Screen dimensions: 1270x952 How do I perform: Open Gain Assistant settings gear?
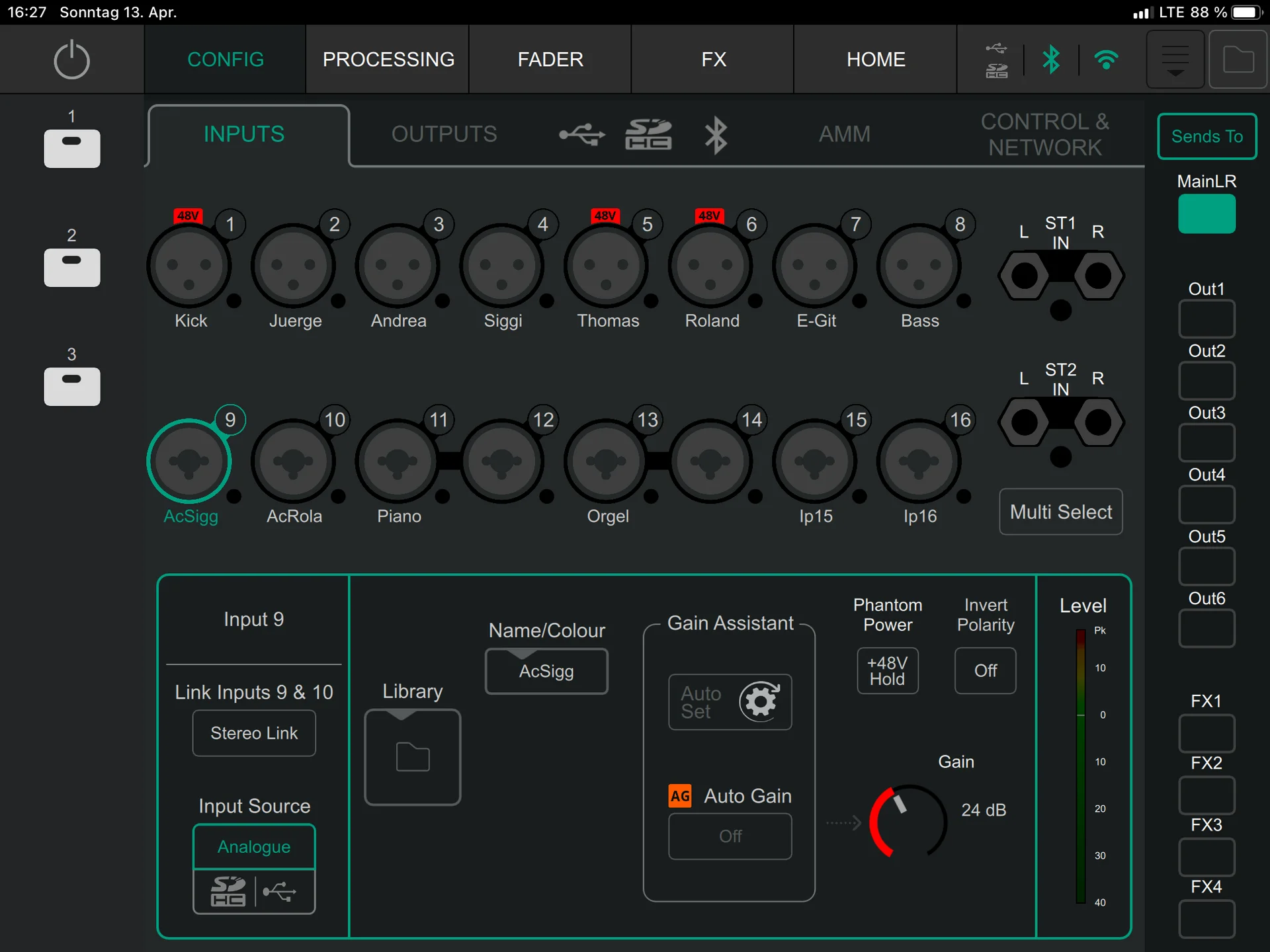(759, 701)
